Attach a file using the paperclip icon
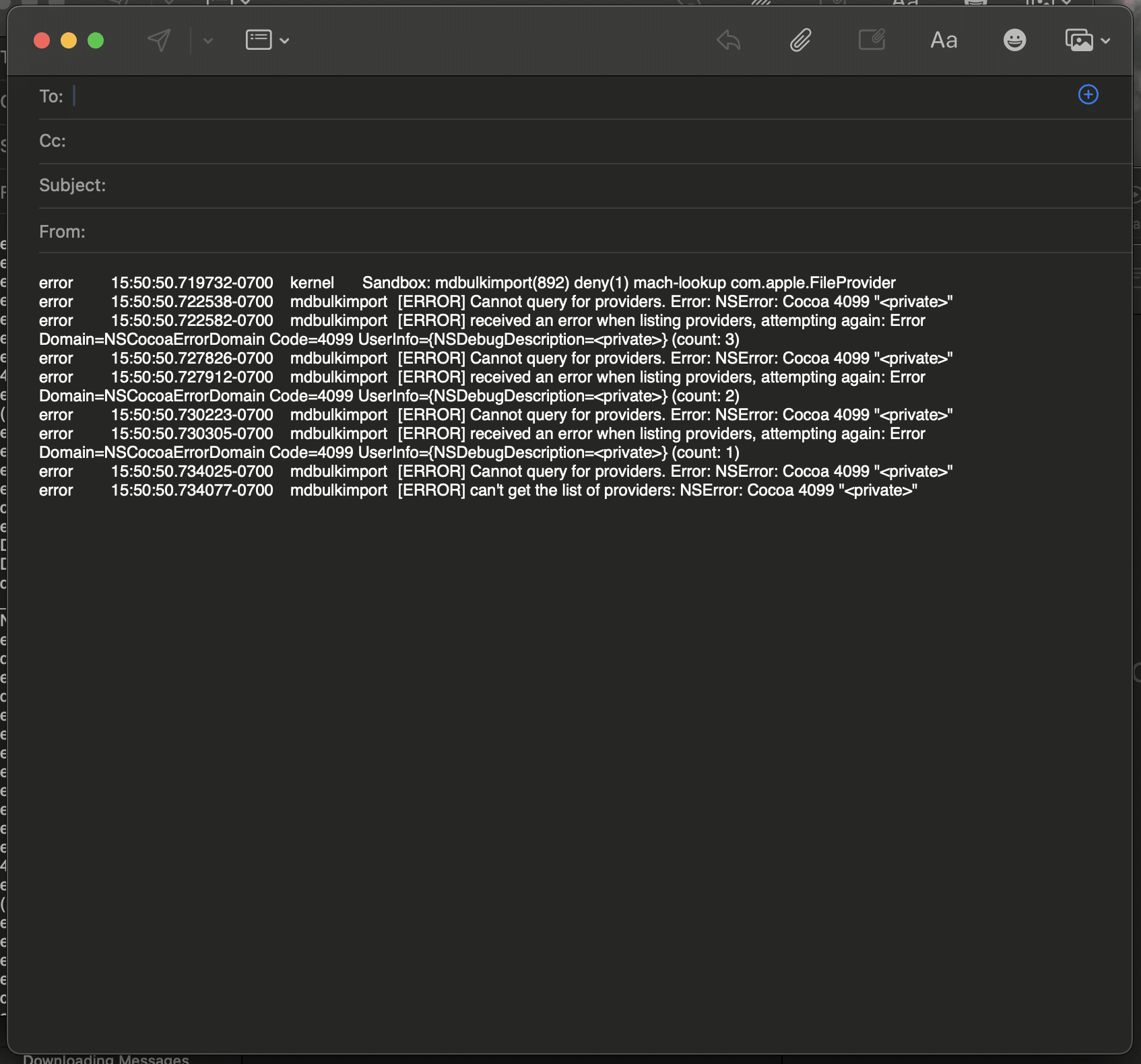 click(800, 40)
